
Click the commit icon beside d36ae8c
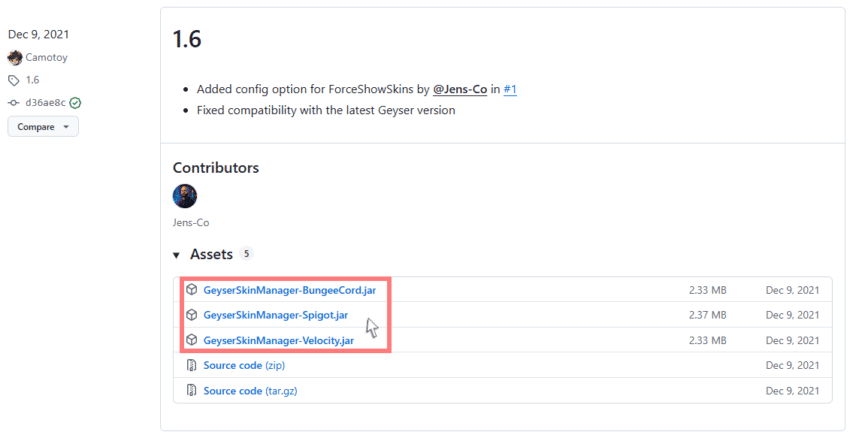(x=14, y=102)
